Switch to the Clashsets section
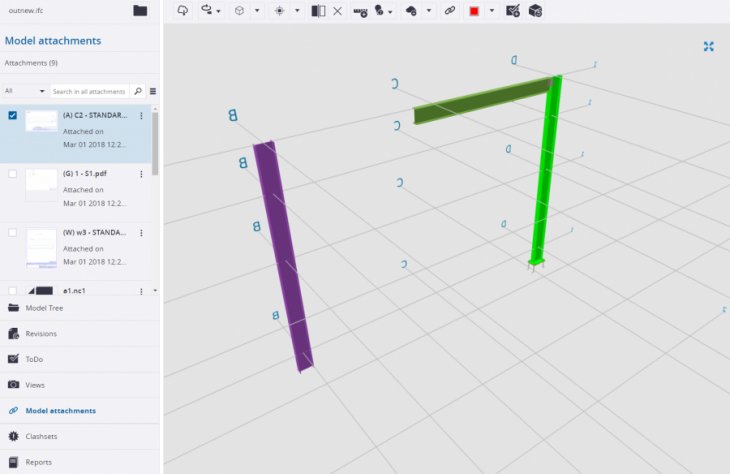 (x=41, y=436)
